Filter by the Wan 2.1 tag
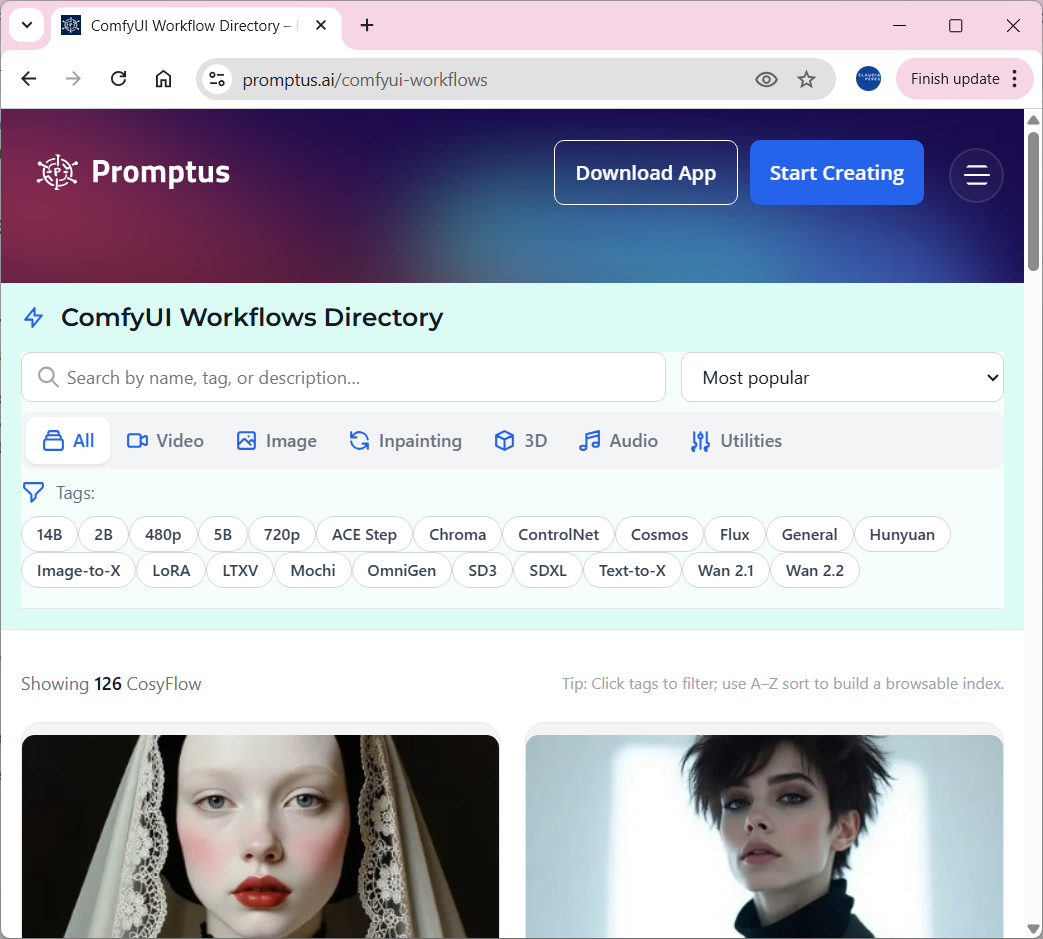 tap(726, 570)
